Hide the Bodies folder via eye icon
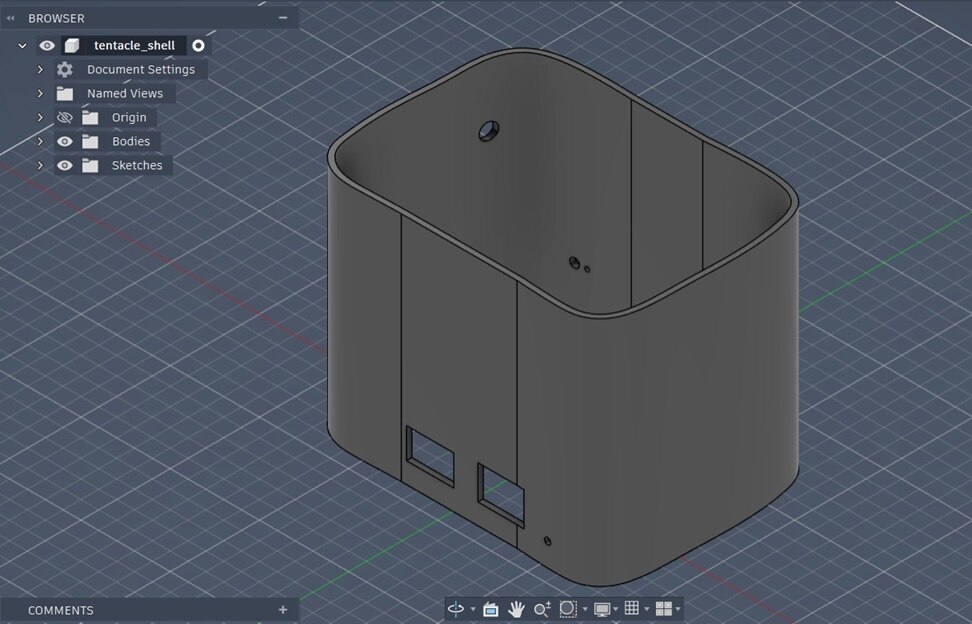Screen dimensions: 972x624 coord(64,142)
